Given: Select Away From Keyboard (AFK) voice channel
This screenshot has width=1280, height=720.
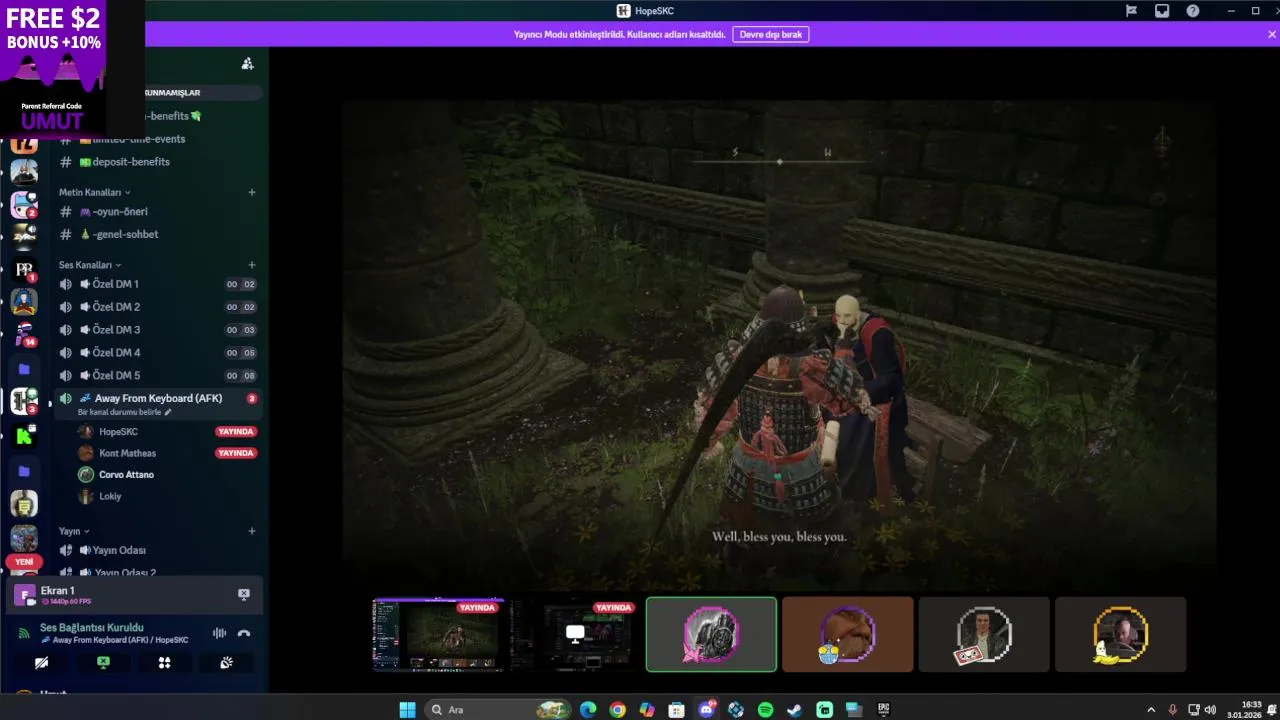Looking at the screenshot, I should coord(158,398).
